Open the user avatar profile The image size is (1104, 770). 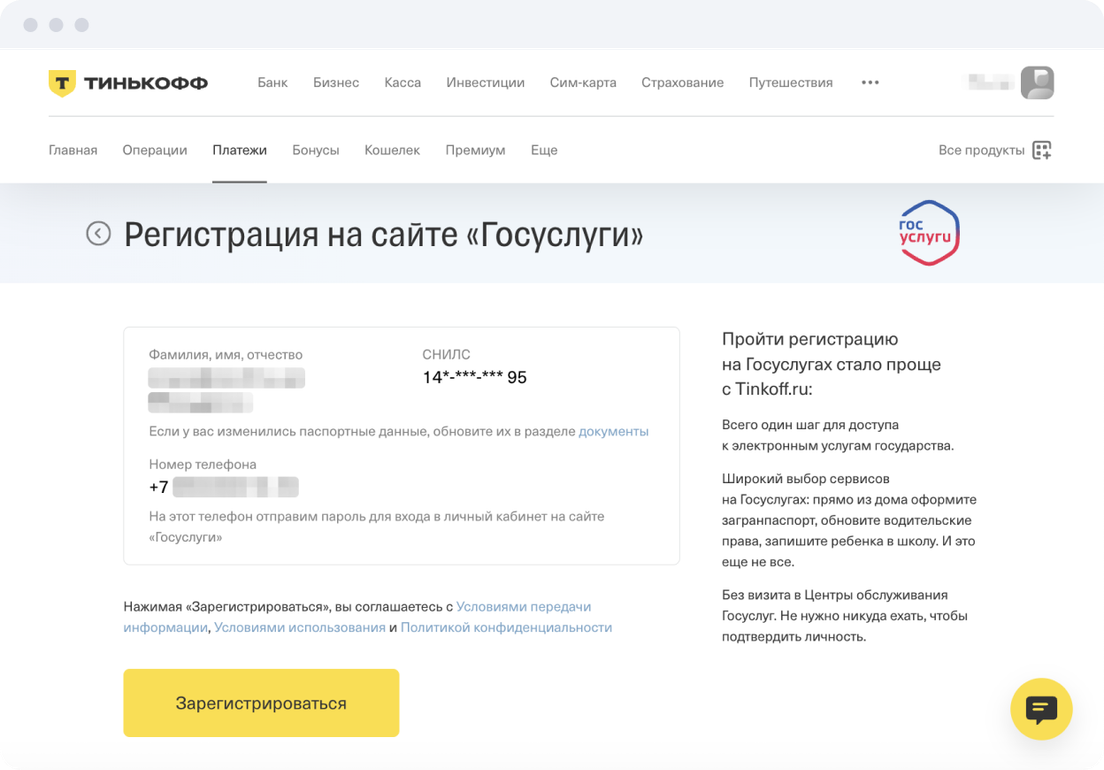pyautogui.click(x=1037, y=82)
